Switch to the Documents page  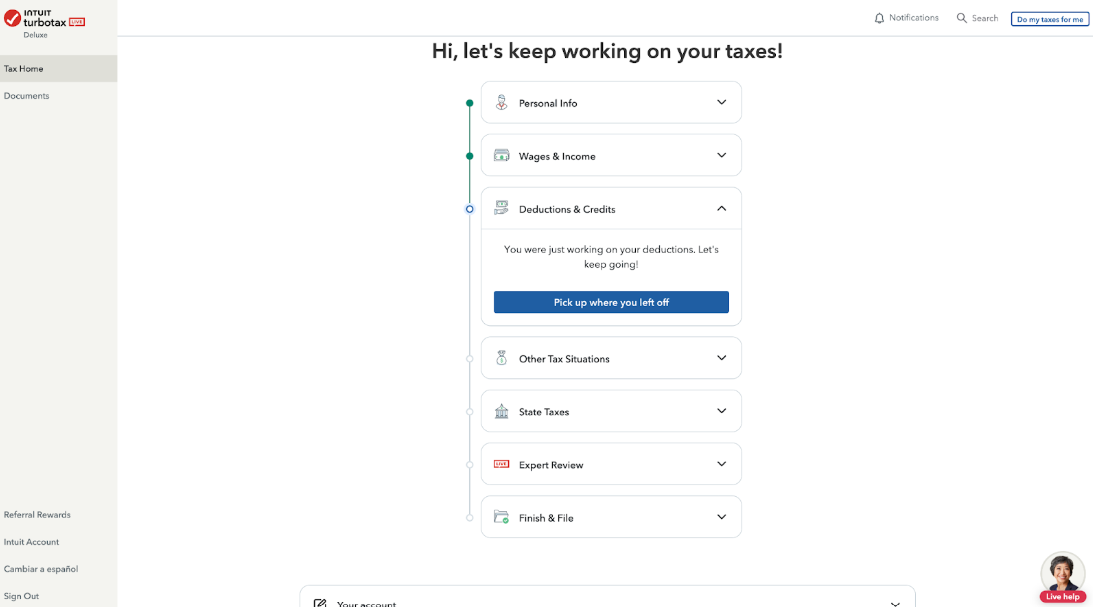point(26,95)
